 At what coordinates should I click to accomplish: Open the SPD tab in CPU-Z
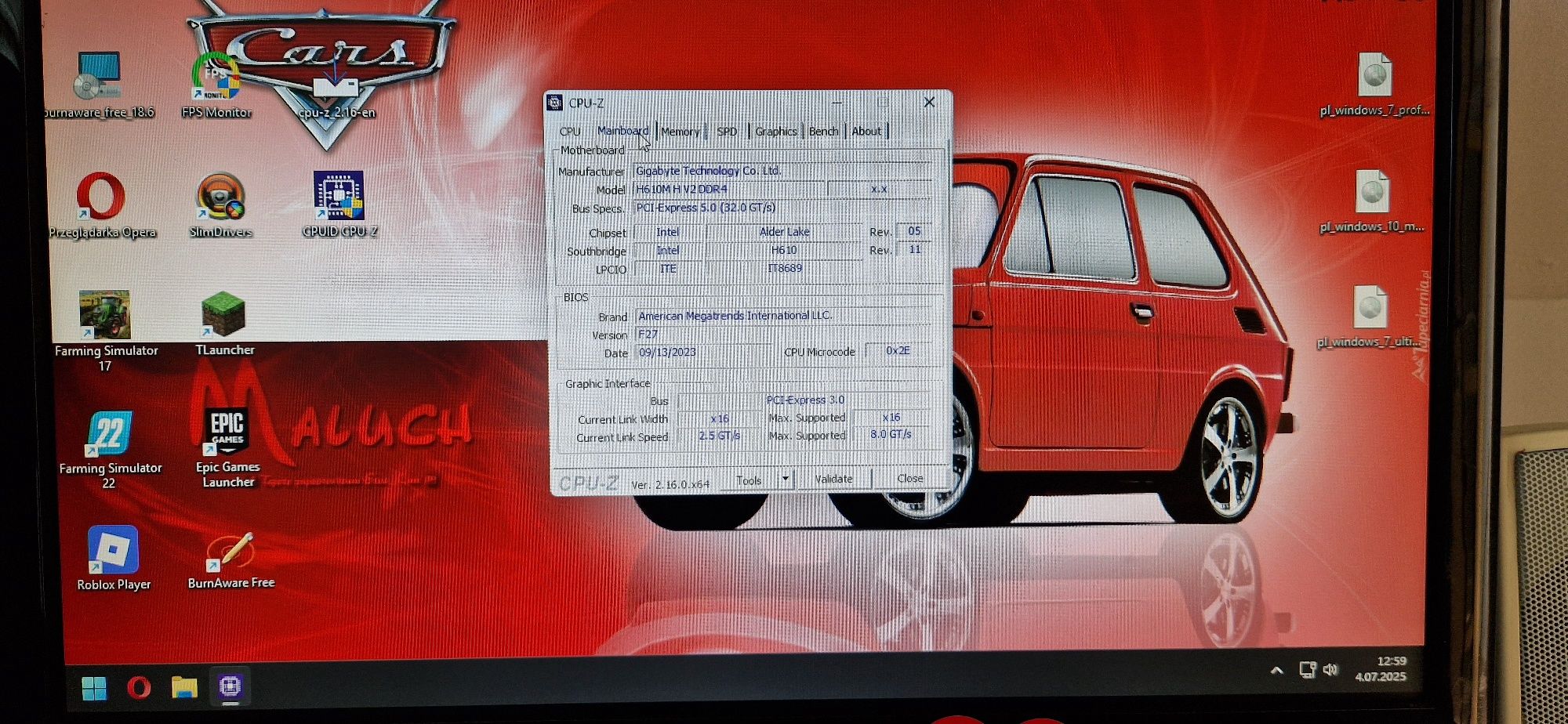pos(727,132)
